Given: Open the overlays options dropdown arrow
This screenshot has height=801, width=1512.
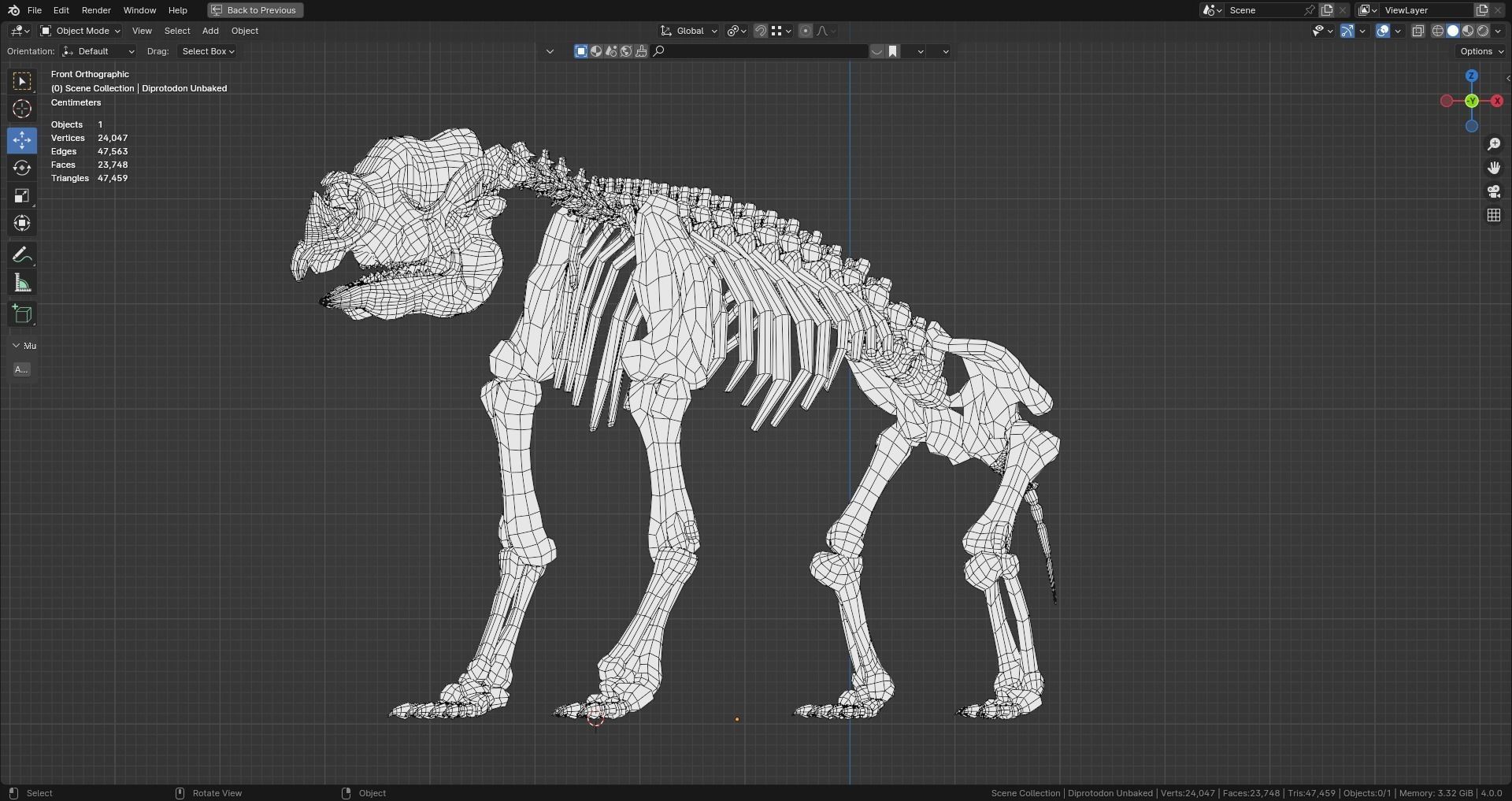Looking at the screenshot, I should [x=1398, y=31].
